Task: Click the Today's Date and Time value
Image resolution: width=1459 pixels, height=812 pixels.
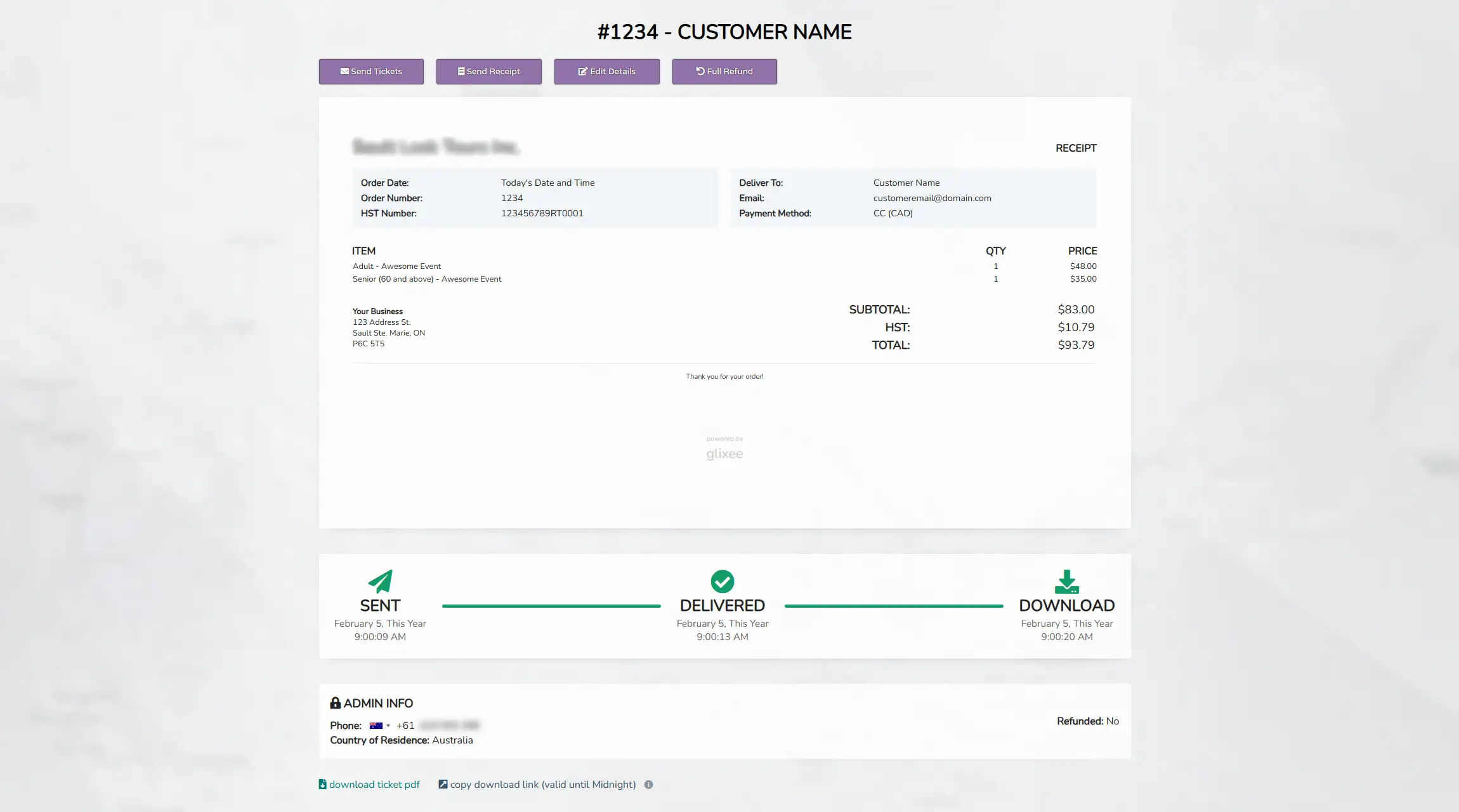Action: tap(548, 183)
